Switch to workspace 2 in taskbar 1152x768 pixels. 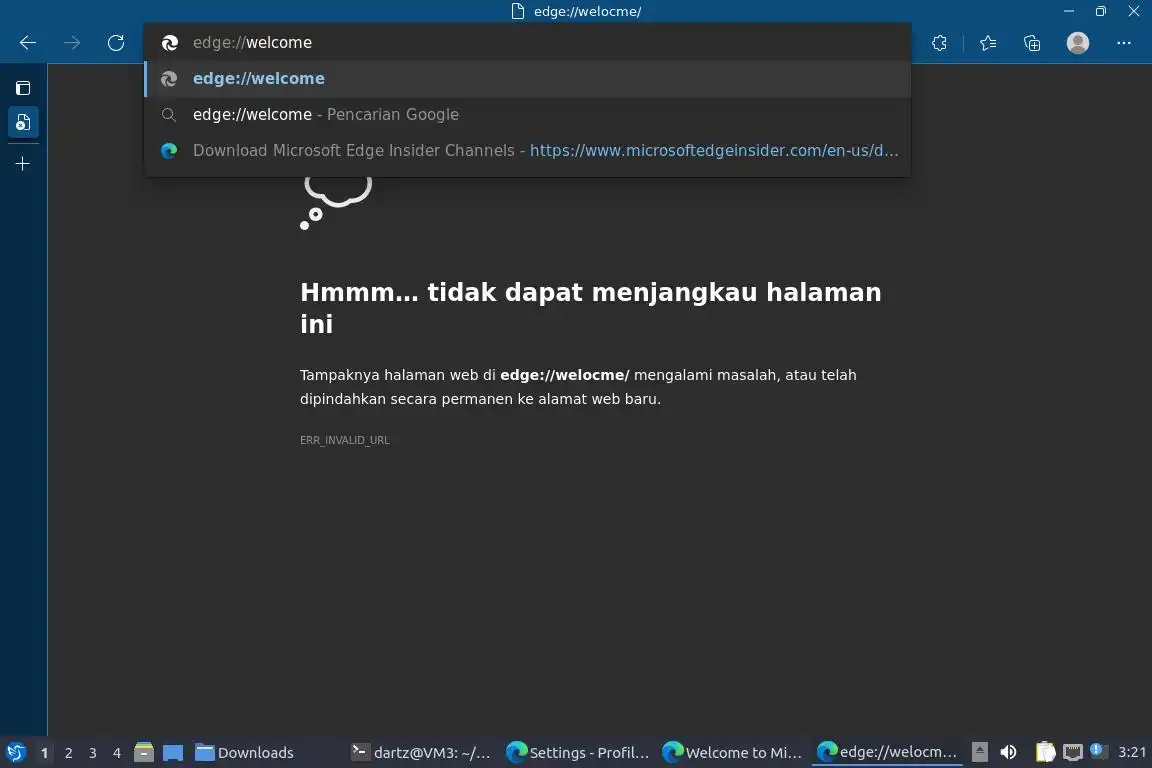68,753
